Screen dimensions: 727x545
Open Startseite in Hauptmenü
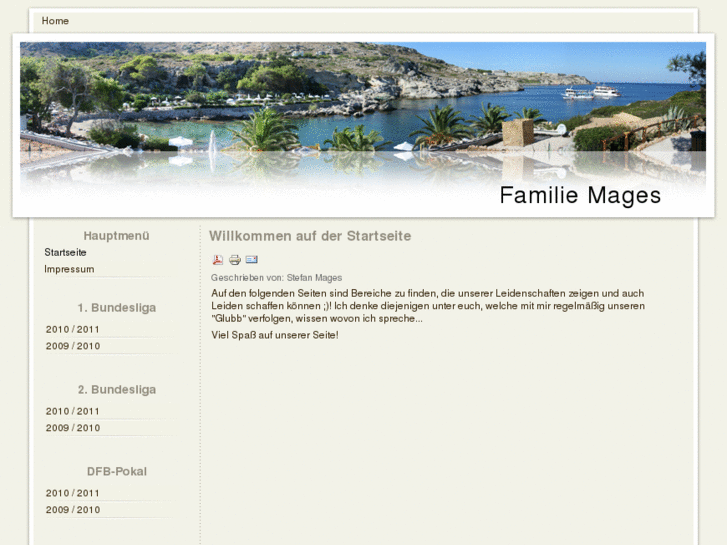click(65, 252)
